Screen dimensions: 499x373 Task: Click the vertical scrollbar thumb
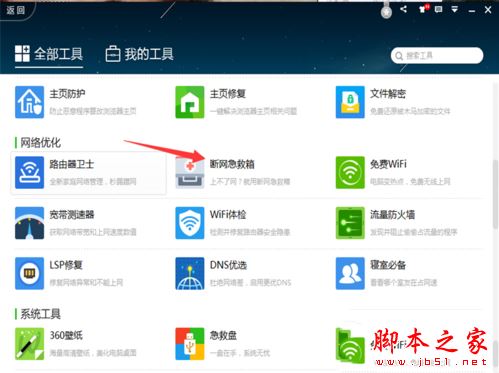point(495,194)
